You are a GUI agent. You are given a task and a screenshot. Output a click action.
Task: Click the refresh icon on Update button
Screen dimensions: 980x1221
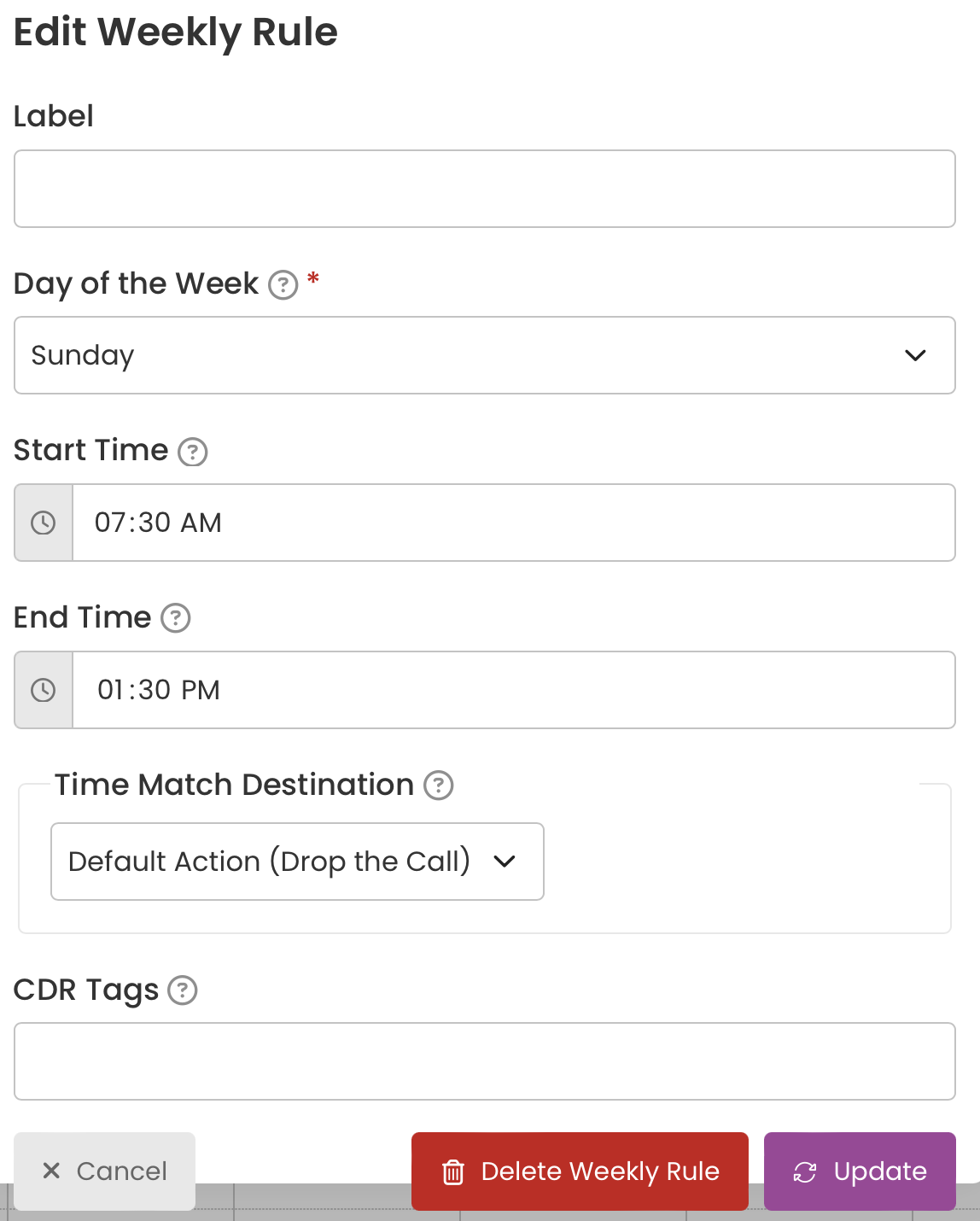pyautogui.click(x=805, y=1172)
